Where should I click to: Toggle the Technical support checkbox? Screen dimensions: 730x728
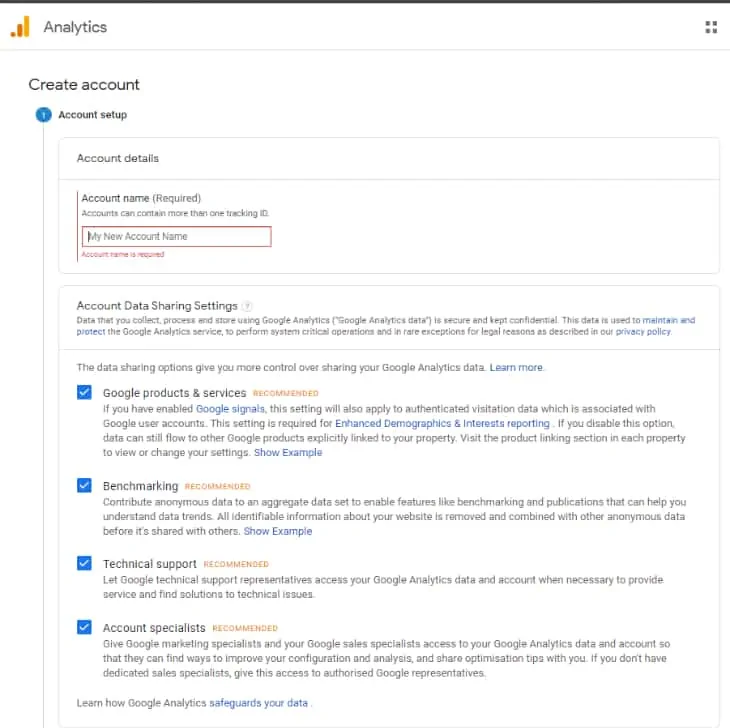point(85,564)
